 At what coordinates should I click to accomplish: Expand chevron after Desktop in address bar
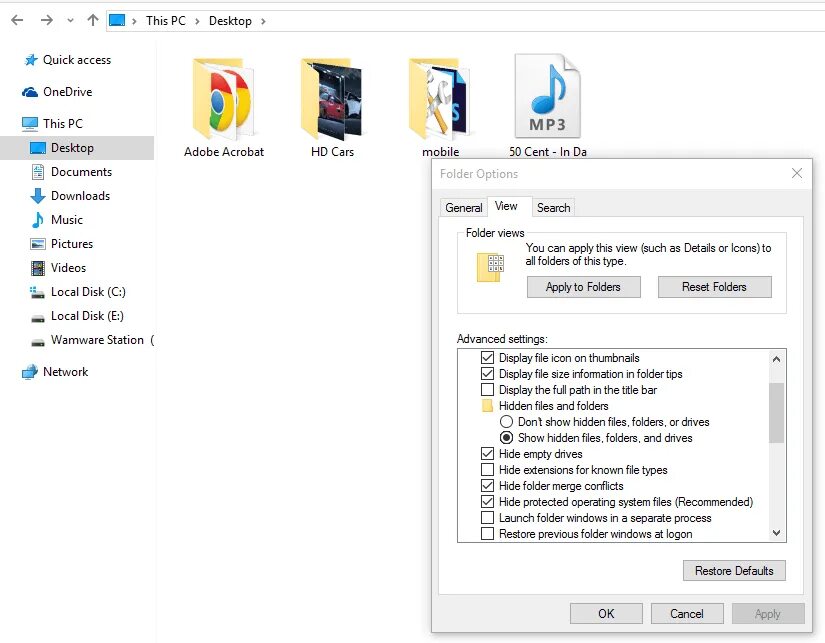(263, 21)
